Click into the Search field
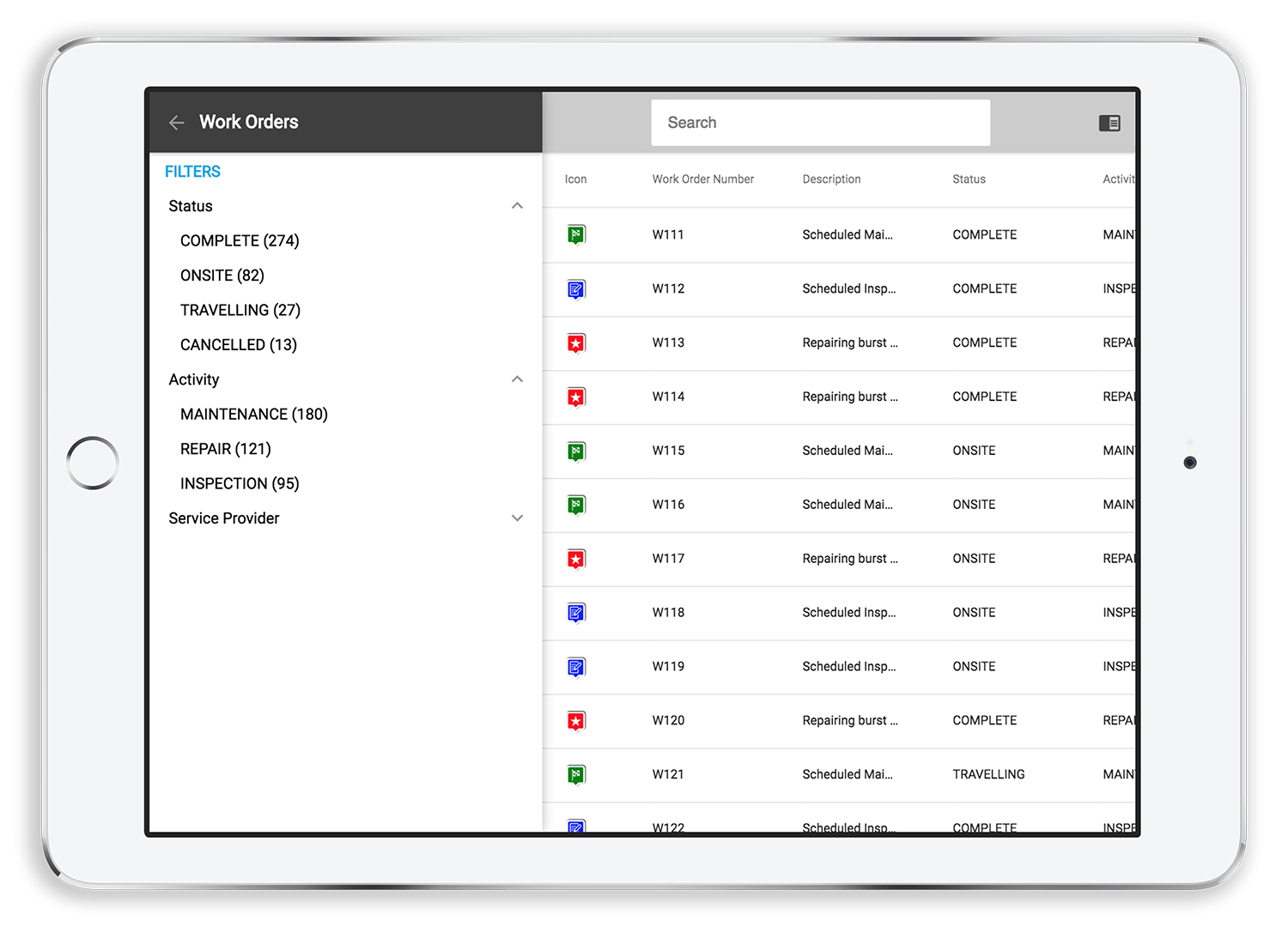This screenshot has height=927, width=1288. [821, 123]
